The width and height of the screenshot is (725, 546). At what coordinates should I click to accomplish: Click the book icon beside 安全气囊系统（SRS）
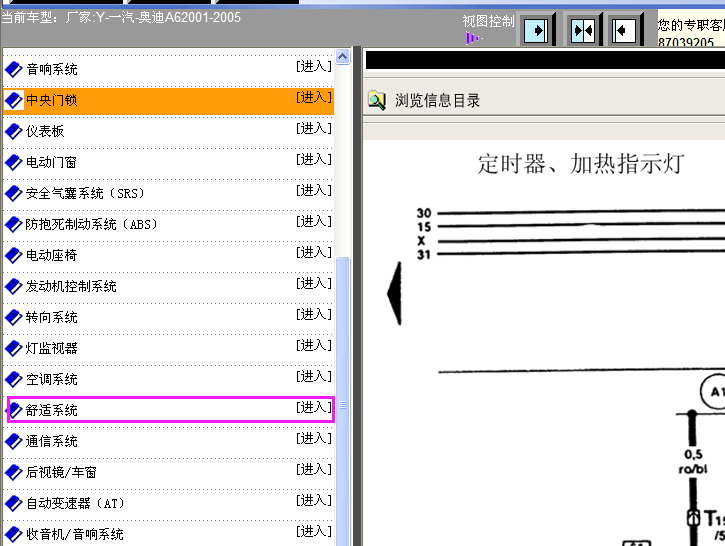(13, 194)
